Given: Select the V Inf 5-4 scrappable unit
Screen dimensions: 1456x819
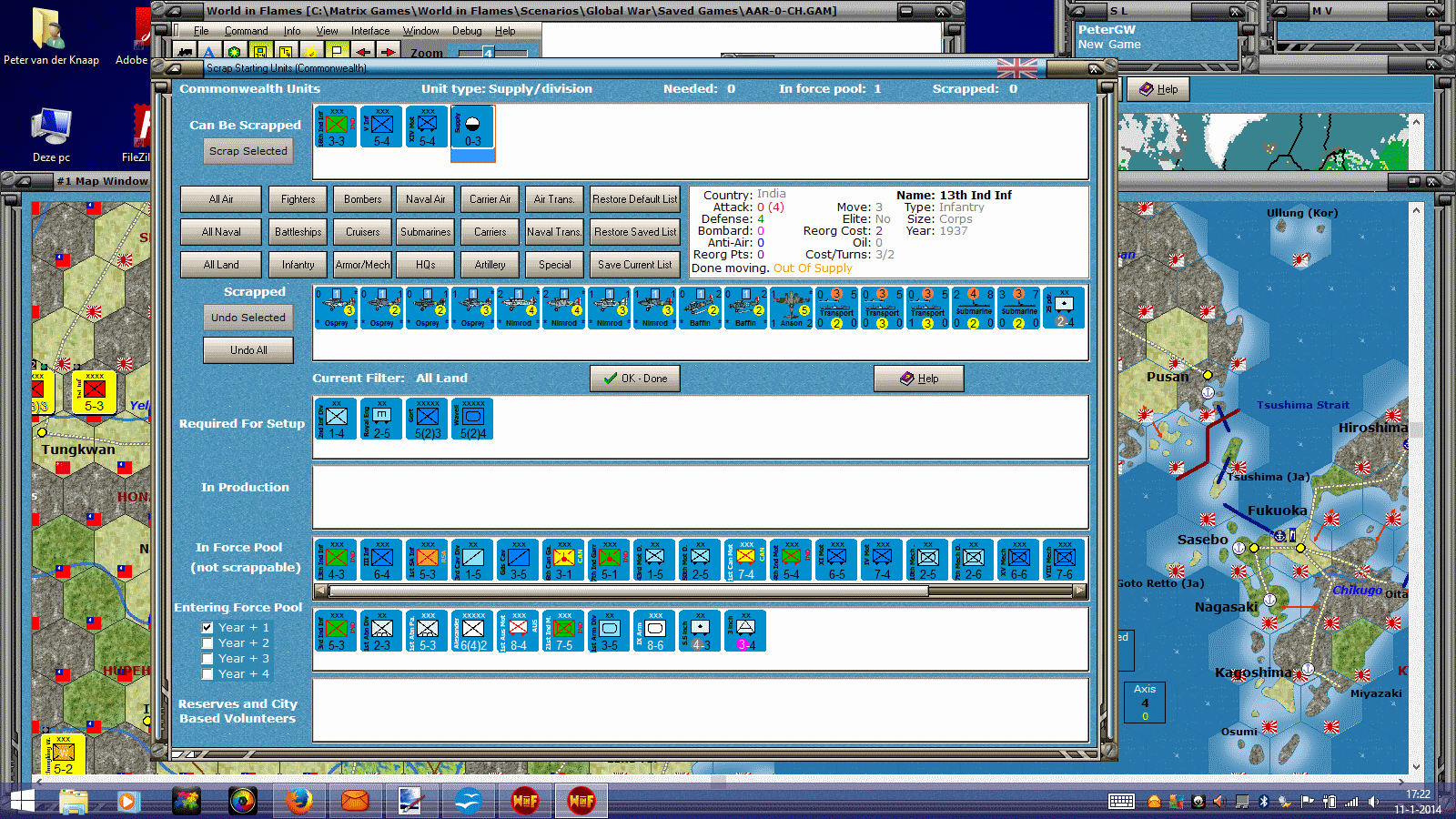Looking at the screenshot, I should click(x=381, y=126).
